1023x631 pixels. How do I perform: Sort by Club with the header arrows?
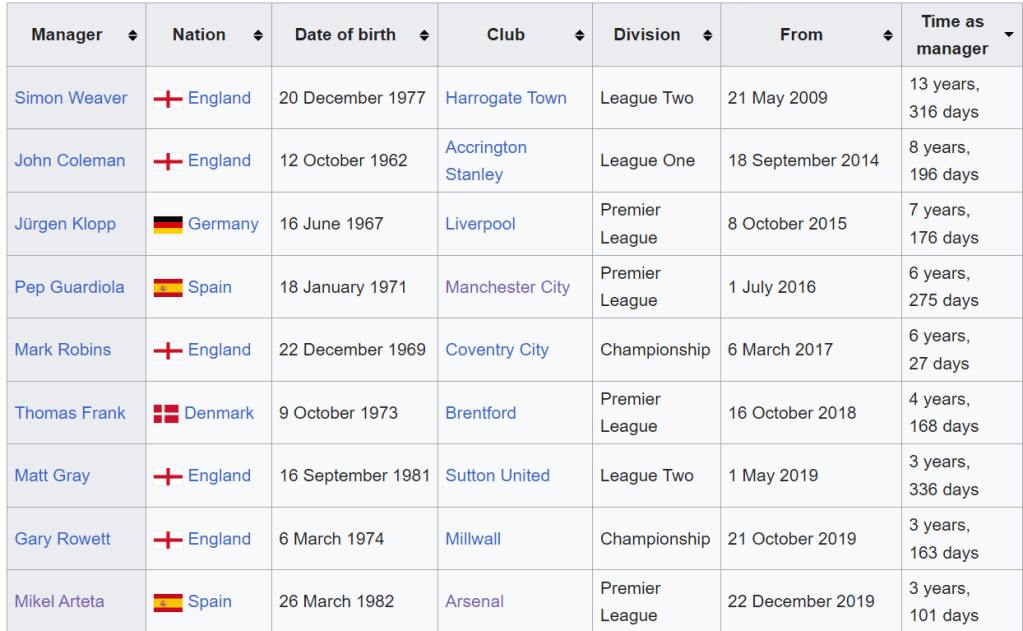click(x=579, y=35)
